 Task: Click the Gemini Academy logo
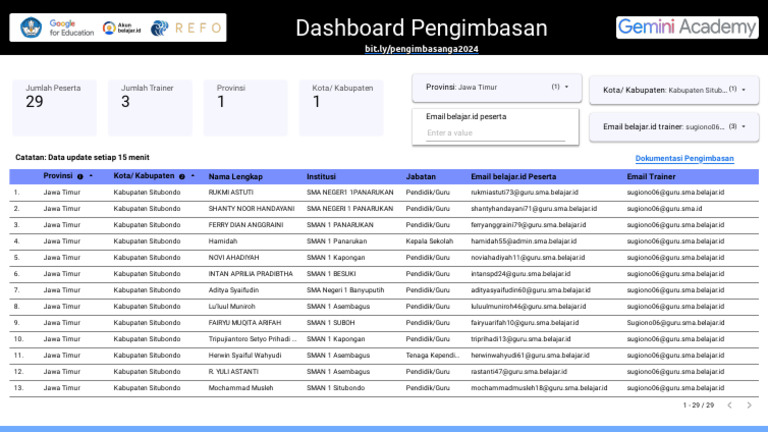pos(687,27)
